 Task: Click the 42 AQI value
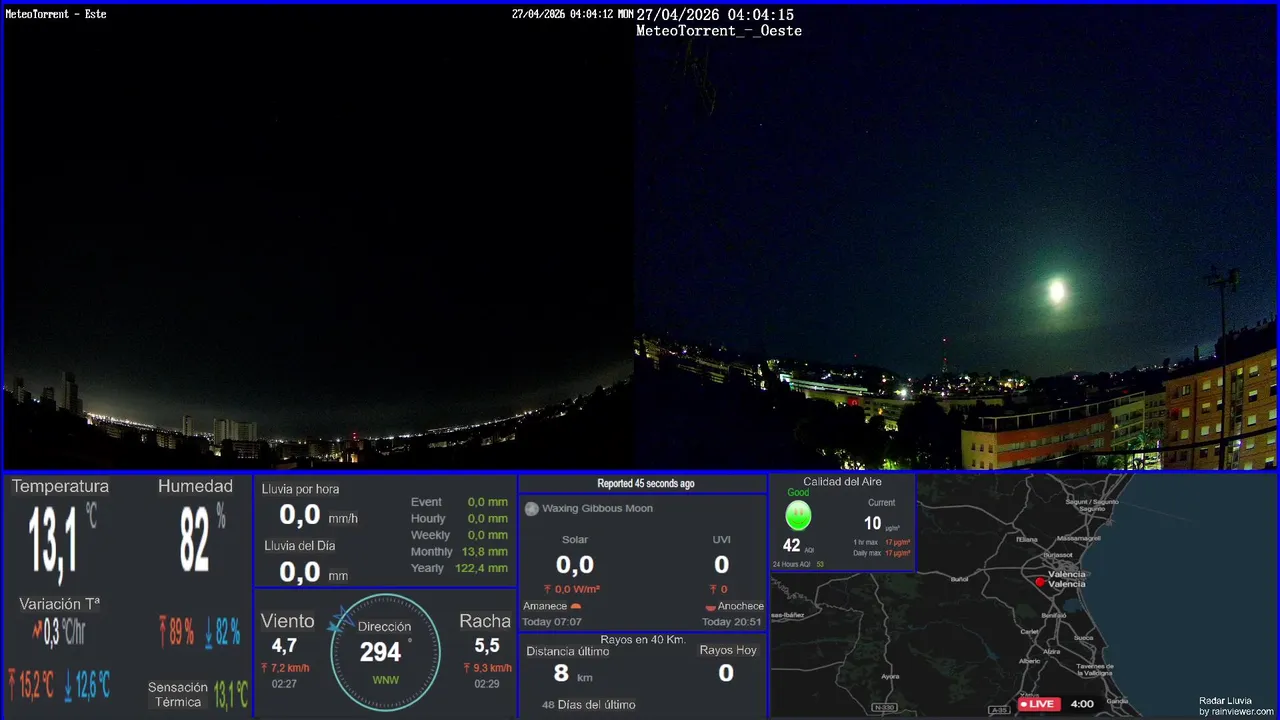click(x=792, y=545)
